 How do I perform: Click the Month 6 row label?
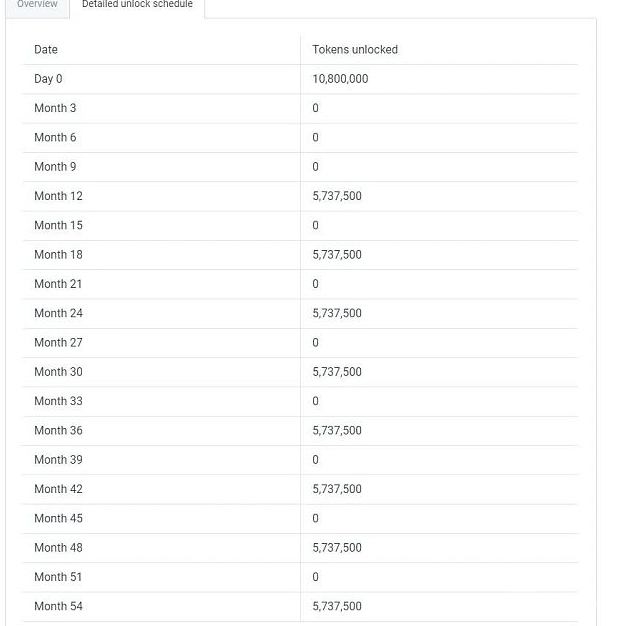tap(55, 137)
